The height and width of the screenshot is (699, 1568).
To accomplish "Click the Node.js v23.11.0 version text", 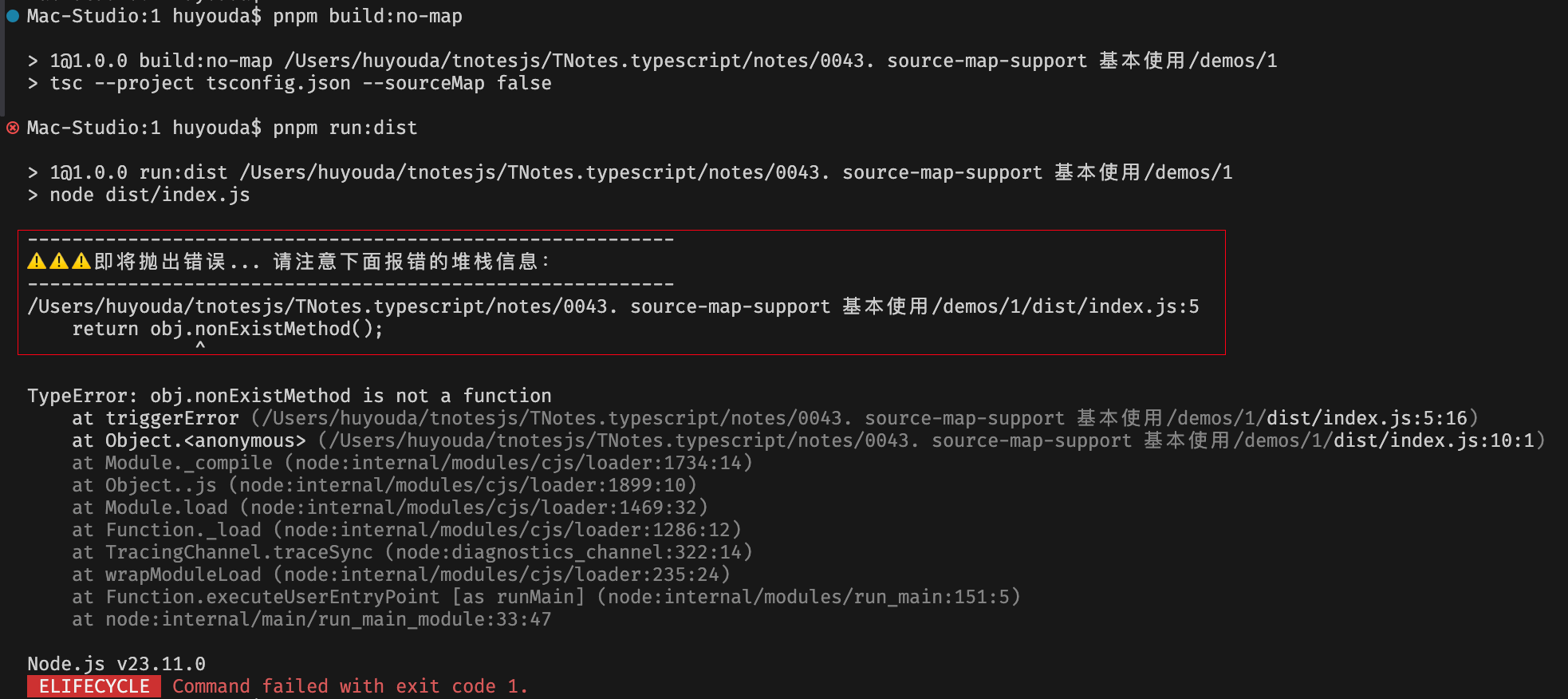I will point(116,664).
